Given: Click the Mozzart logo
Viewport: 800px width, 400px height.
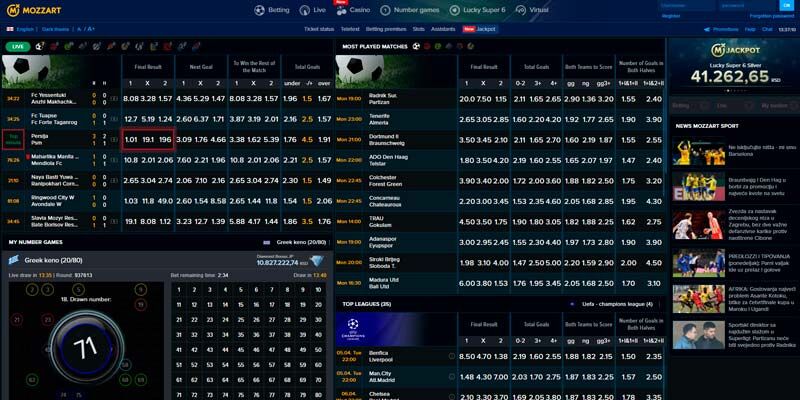Looking at the screenshot, I should click(34, 9).
